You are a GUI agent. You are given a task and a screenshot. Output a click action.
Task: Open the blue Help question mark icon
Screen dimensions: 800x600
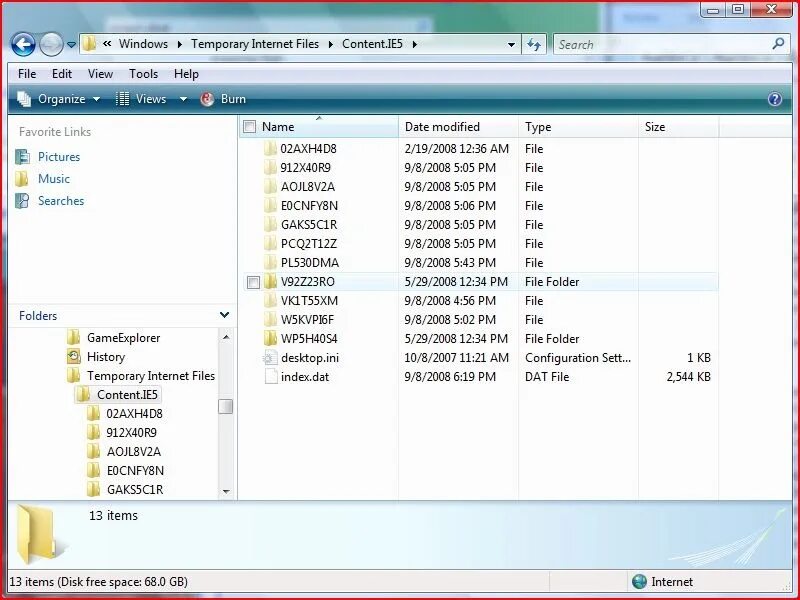[x=774, y=99]
